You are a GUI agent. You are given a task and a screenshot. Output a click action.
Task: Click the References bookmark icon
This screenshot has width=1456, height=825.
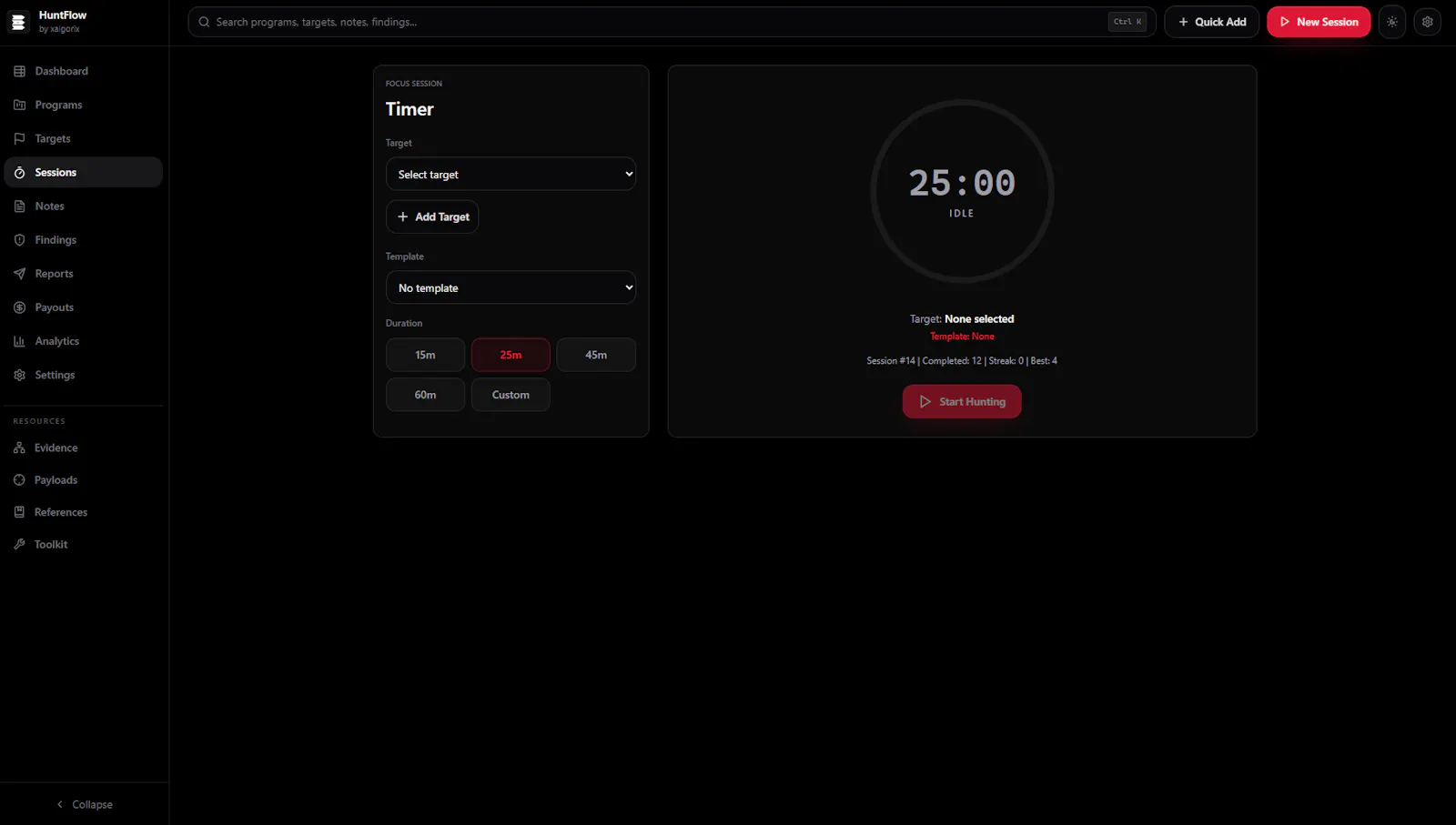[19, 512]
